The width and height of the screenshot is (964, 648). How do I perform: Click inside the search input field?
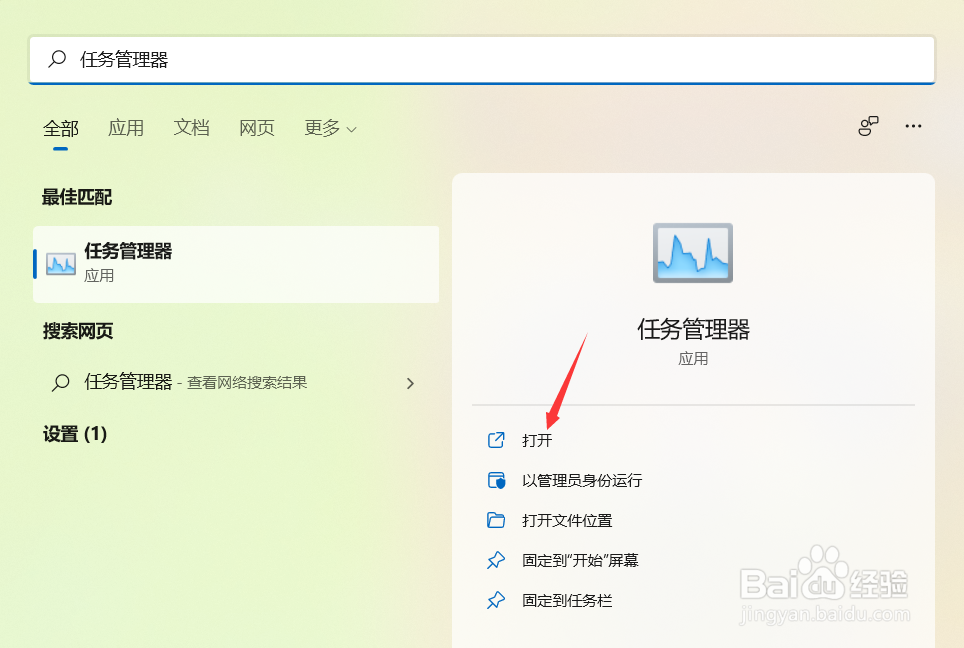tap(300, 60)
